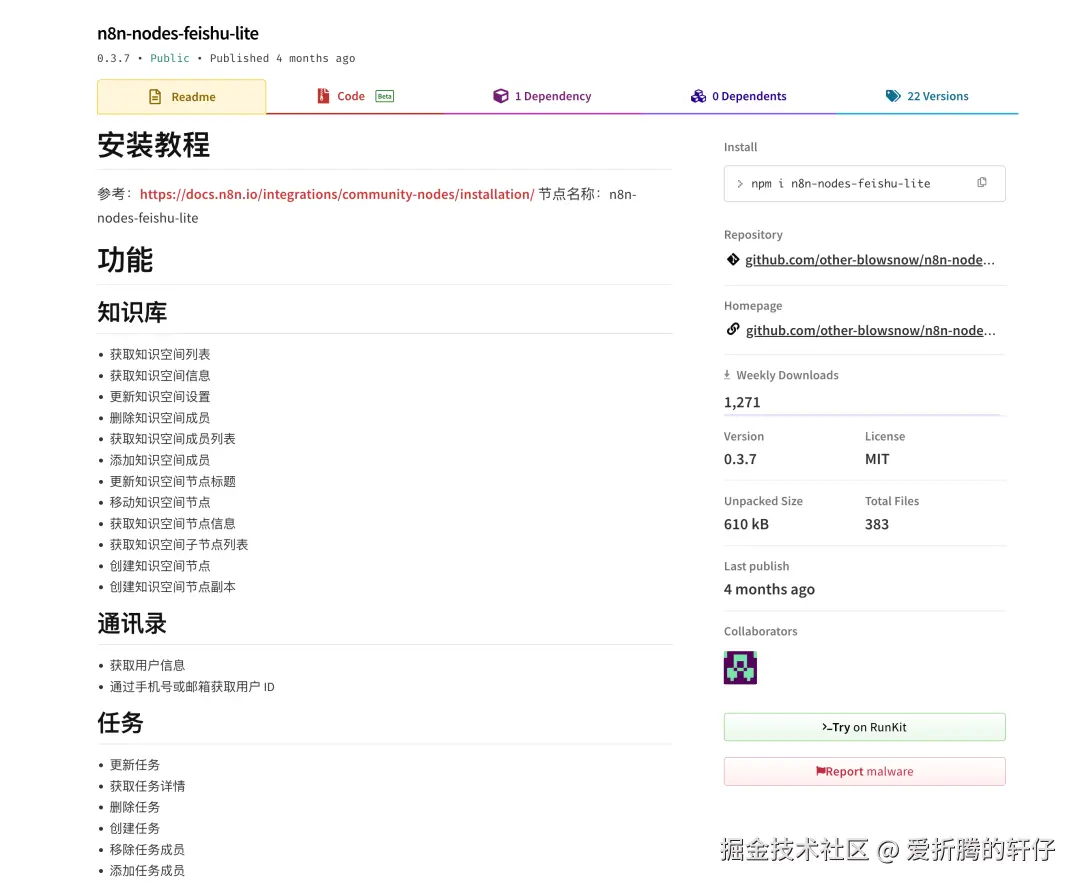Screen dimensions: 1080x888
Task: Click the git icon beside Repository link
Action: [x=733, y=260]
